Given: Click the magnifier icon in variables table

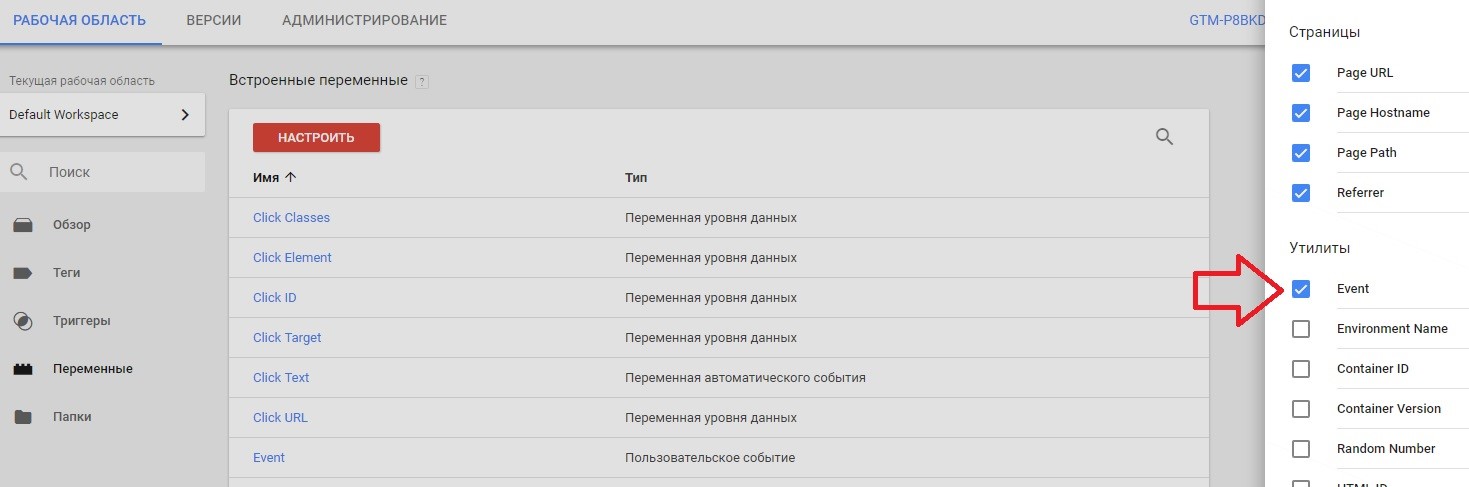Looking at the screenshot, I should click(x=1164, y=137).
